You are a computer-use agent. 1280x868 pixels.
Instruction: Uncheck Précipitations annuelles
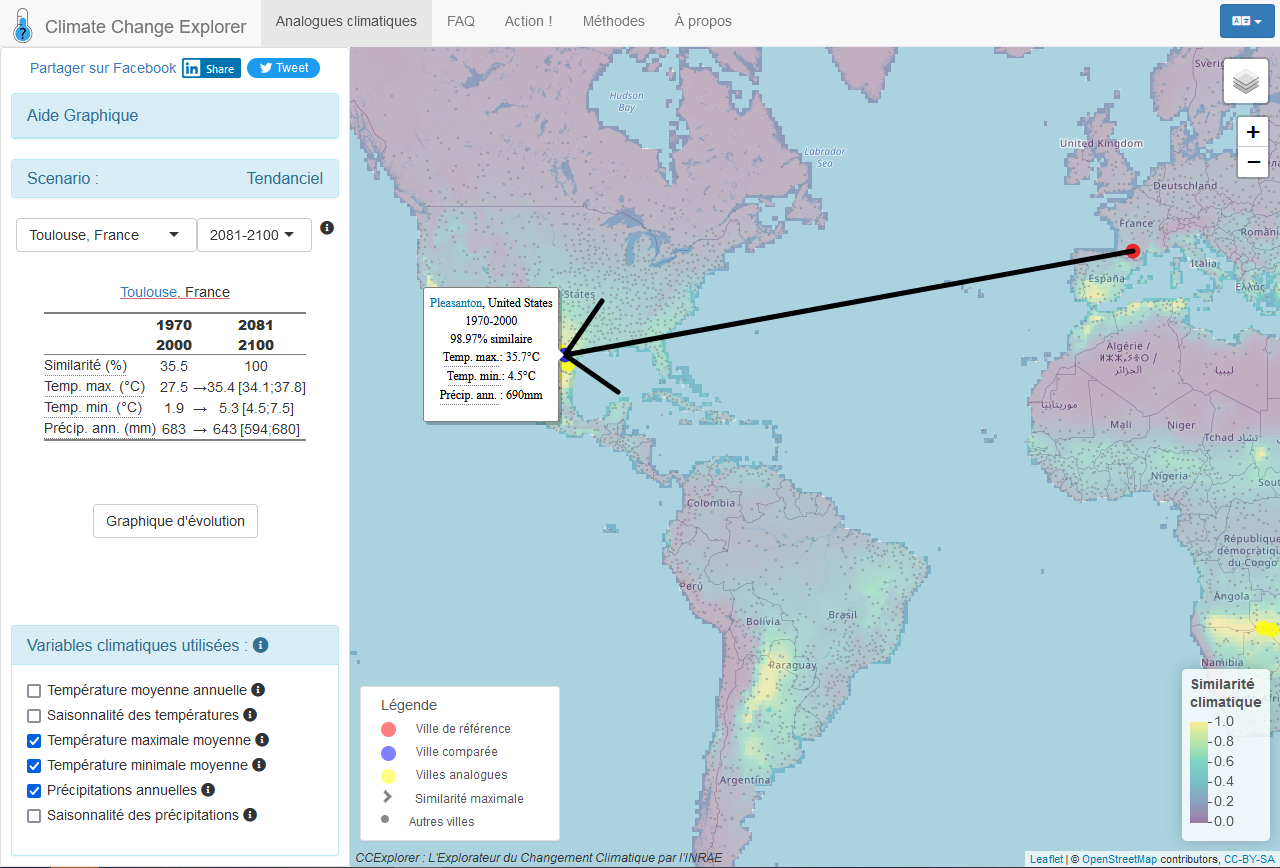tap(34, 791)
